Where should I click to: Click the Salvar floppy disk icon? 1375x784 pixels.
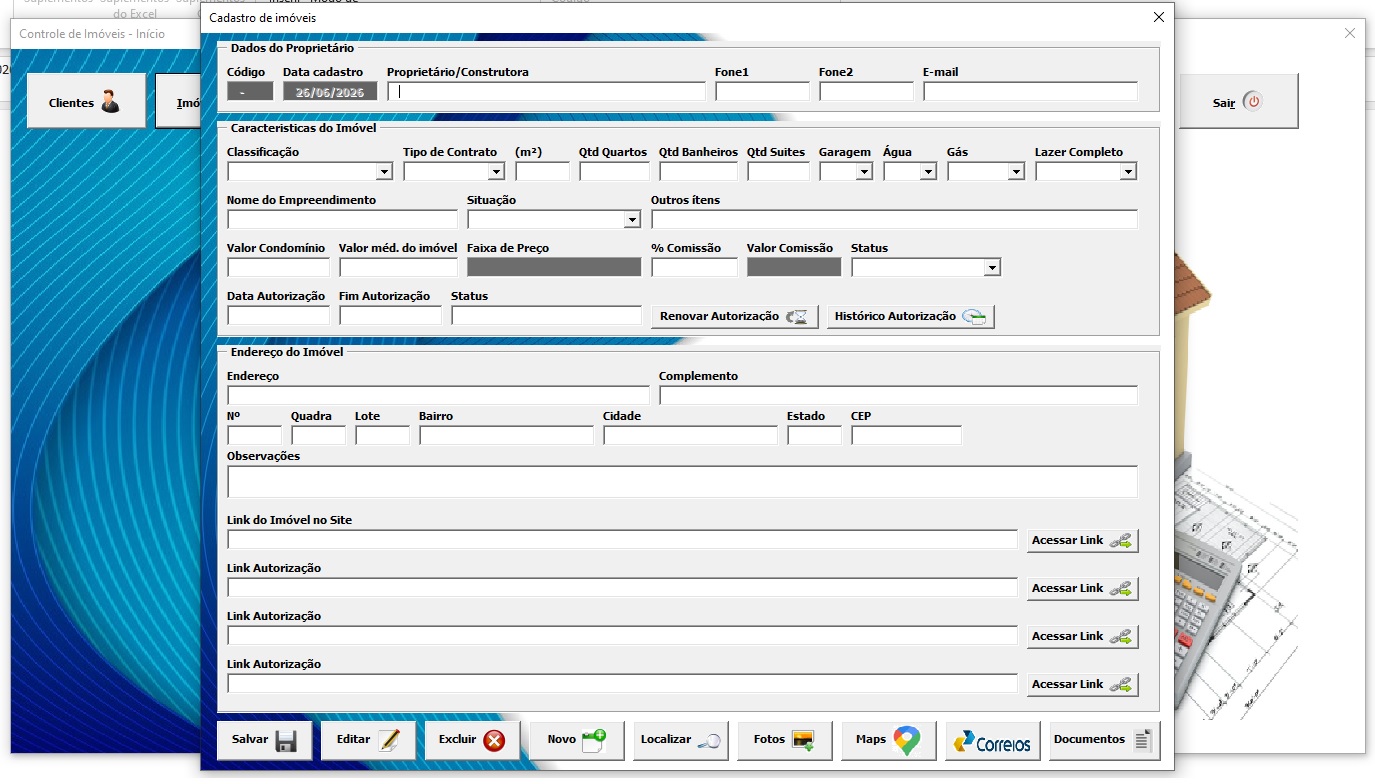coord(286,741)
